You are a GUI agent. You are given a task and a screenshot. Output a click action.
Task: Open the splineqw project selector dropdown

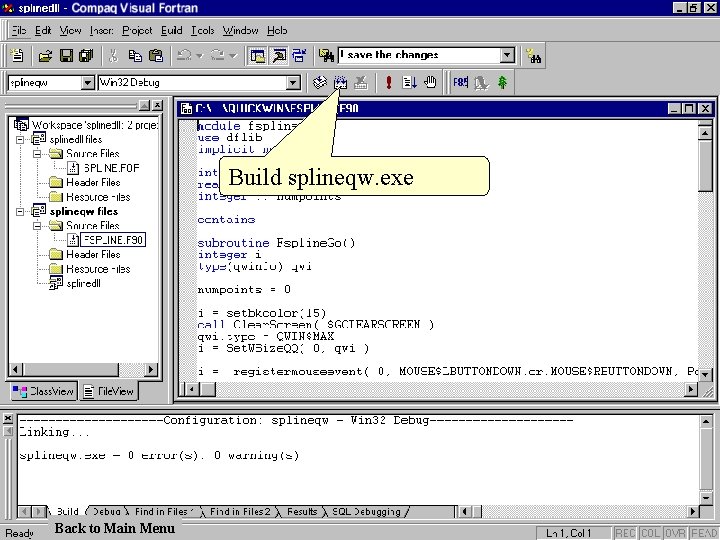87,83
